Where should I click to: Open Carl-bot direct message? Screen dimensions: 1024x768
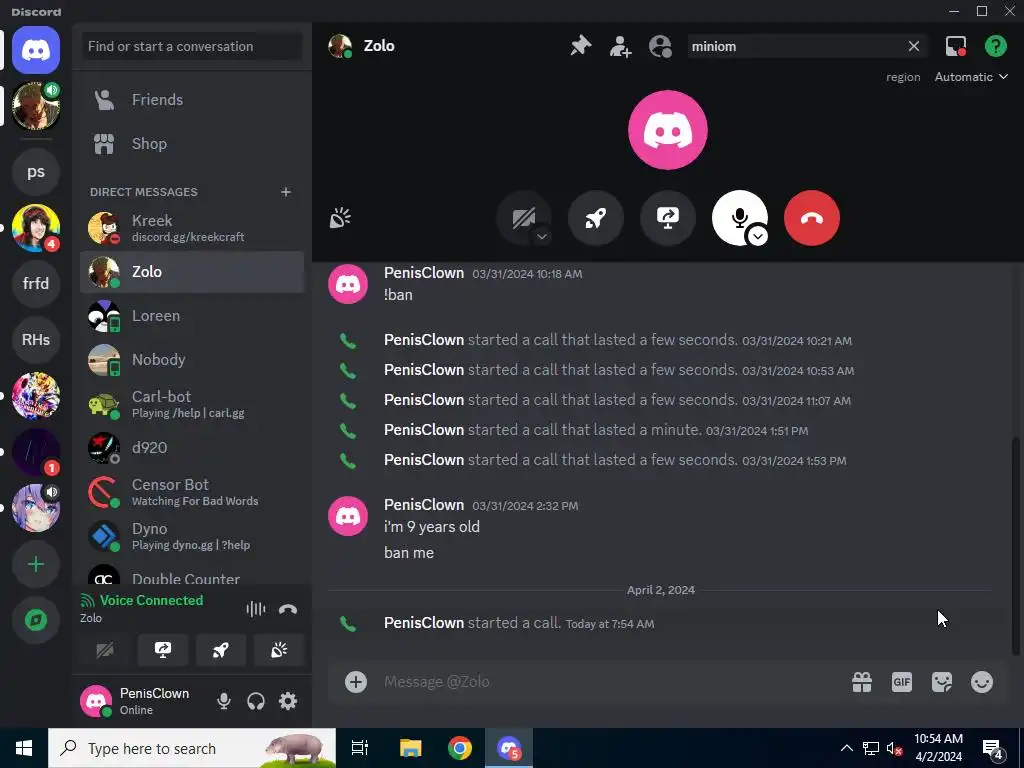point(192,404)
